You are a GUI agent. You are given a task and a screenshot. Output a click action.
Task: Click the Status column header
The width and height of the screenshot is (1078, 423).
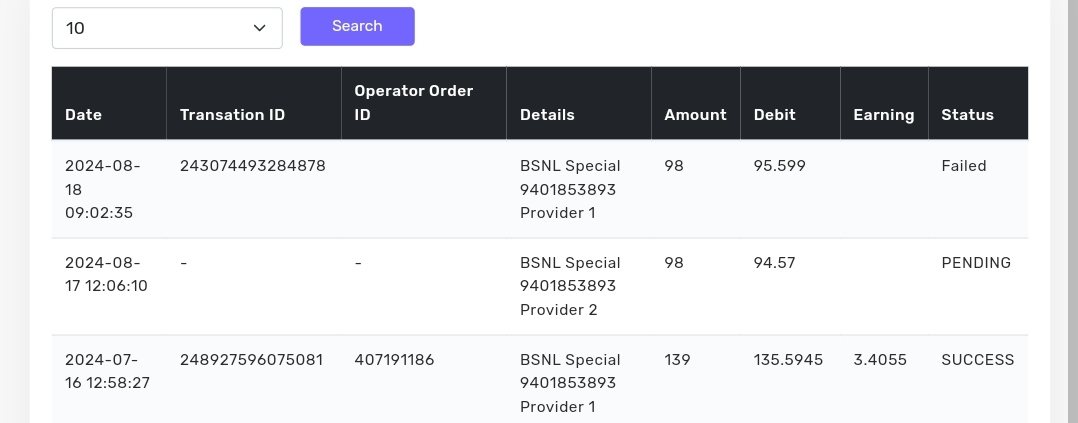(967, 115)
